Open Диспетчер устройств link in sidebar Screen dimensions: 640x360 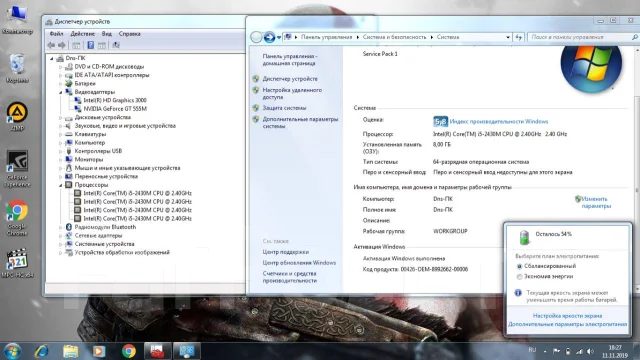click(x=290, y=79)
